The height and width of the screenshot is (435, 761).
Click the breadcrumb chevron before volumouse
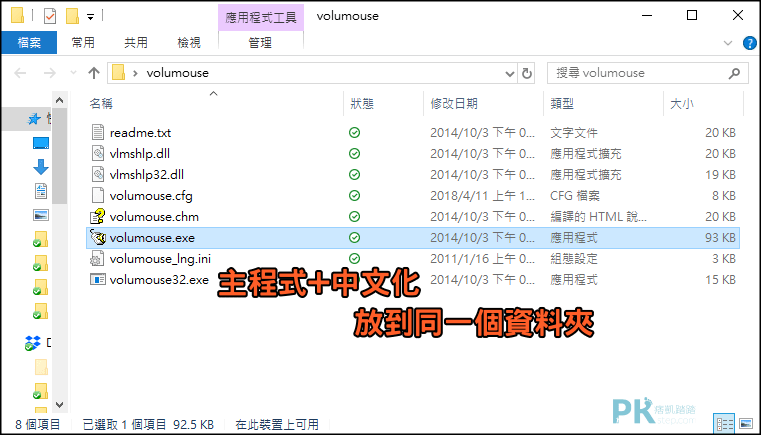click(135, 73)
